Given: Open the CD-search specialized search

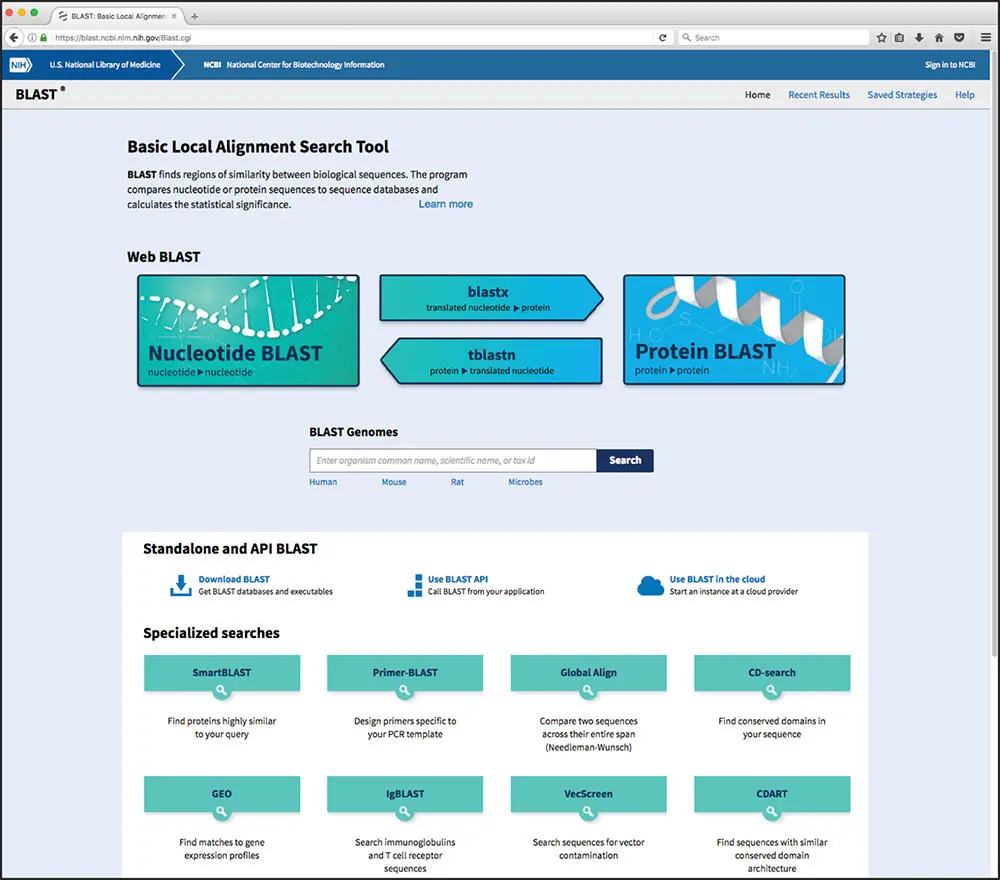Looking at the screenshot, I should click(x=772, y=673).
